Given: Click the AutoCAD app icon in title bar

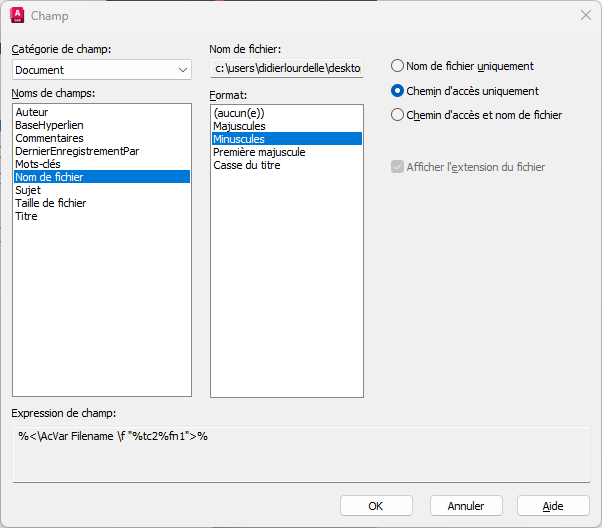Looking at the screenshot, I should [17, 15].
